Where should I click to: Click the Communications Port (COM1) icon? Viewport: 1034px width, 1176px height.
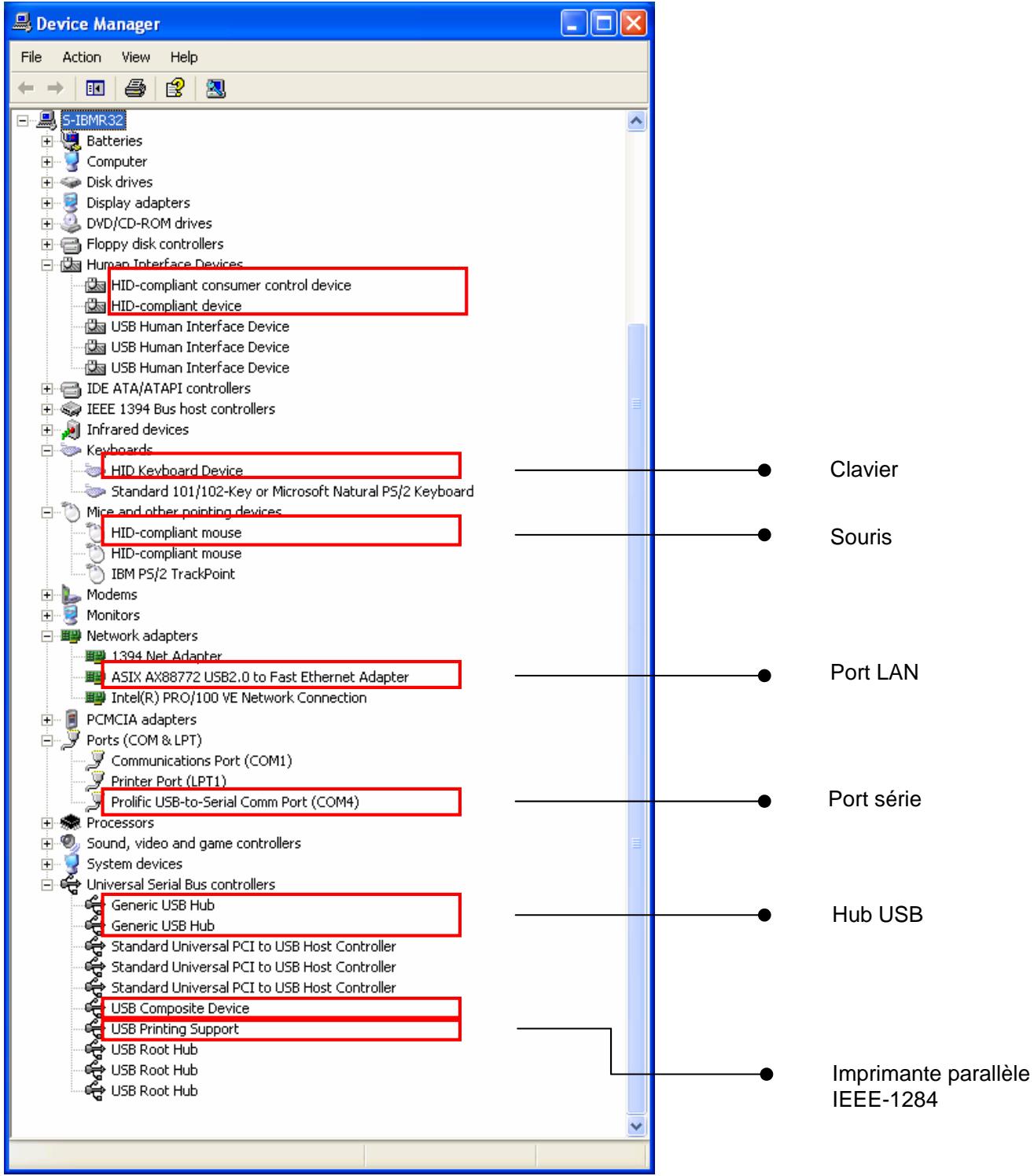[x=95, y=761]
